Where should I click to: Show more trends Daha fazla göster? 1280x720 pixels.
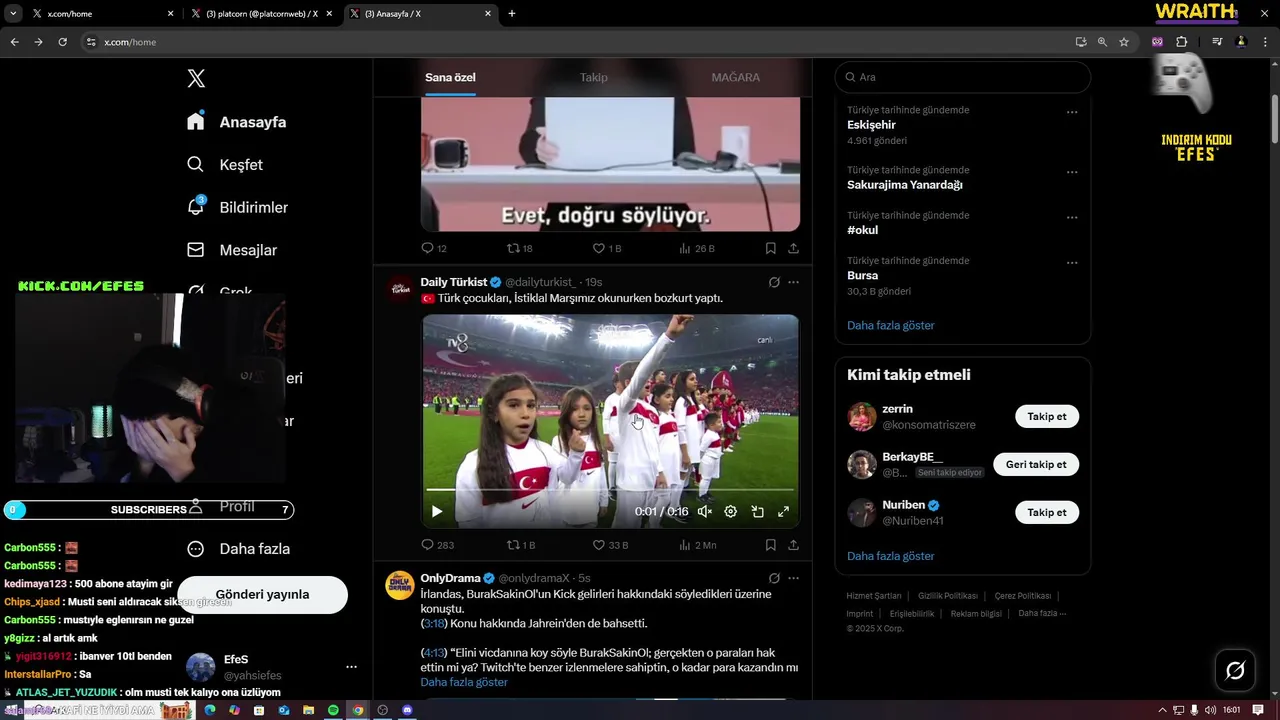point(891,325)
